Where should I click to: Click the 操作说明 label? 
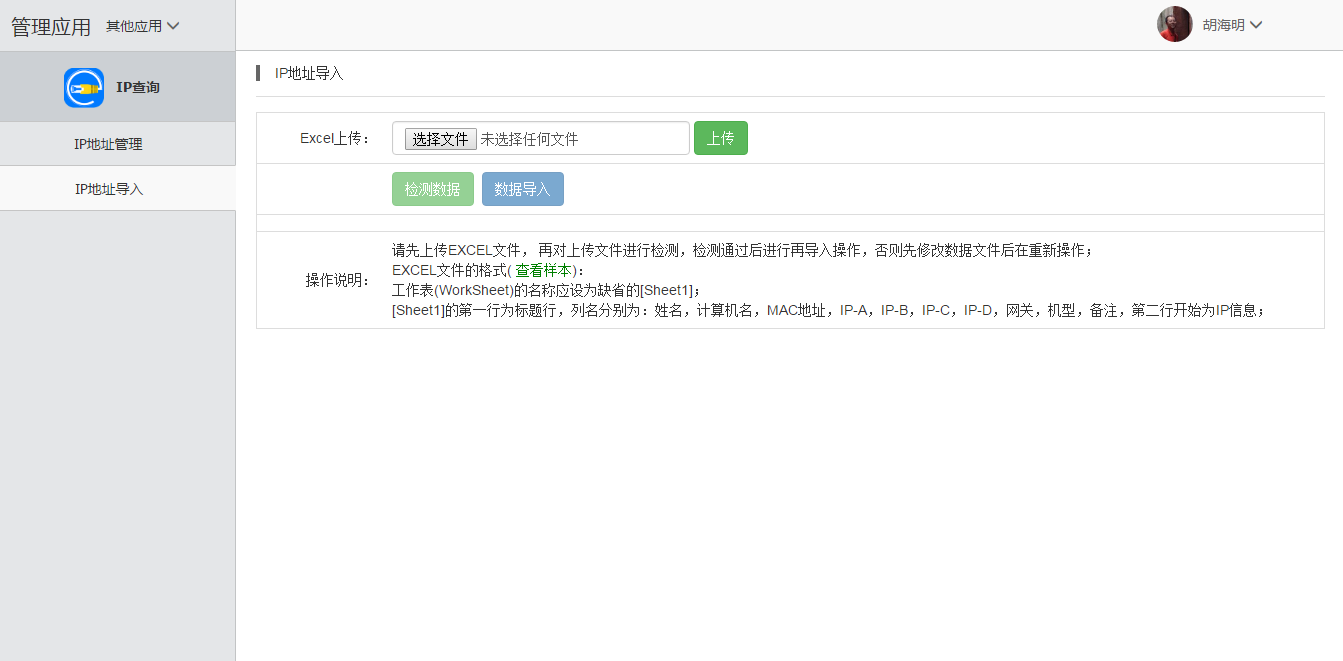point(337,280)
